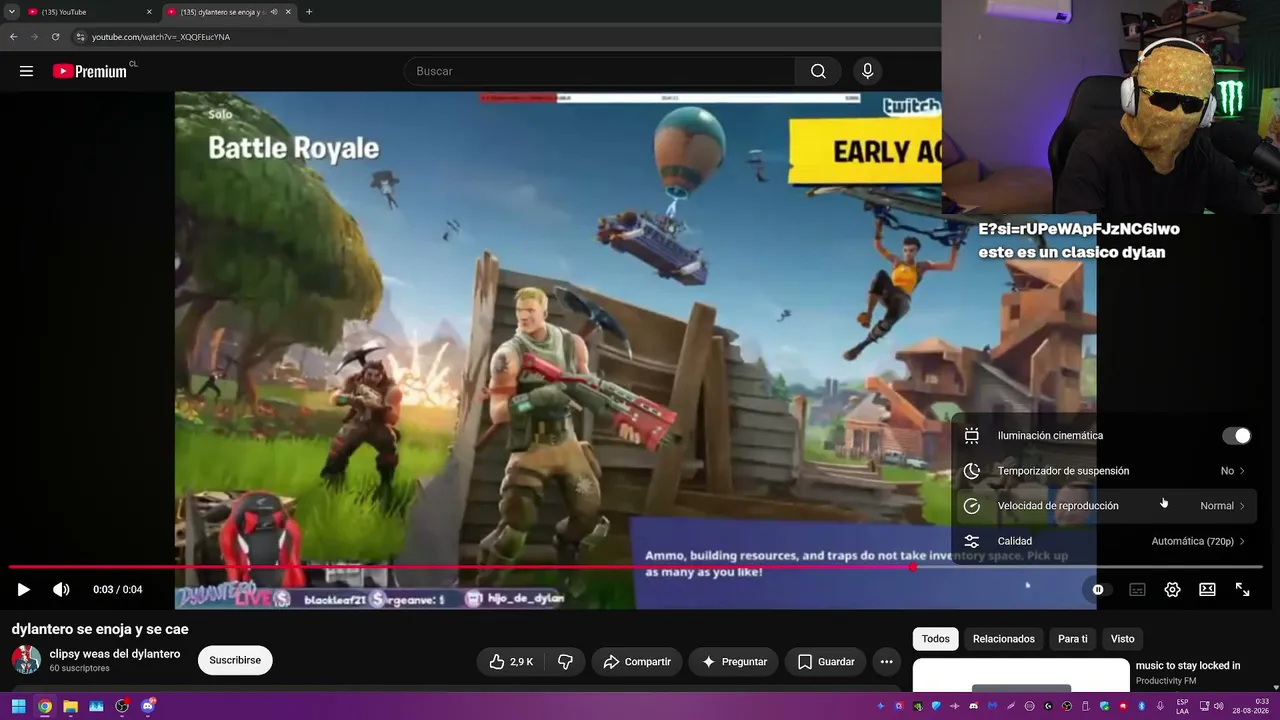Click the video title dylantero se enoja y se cae
1280x720 pixels.
100,629
